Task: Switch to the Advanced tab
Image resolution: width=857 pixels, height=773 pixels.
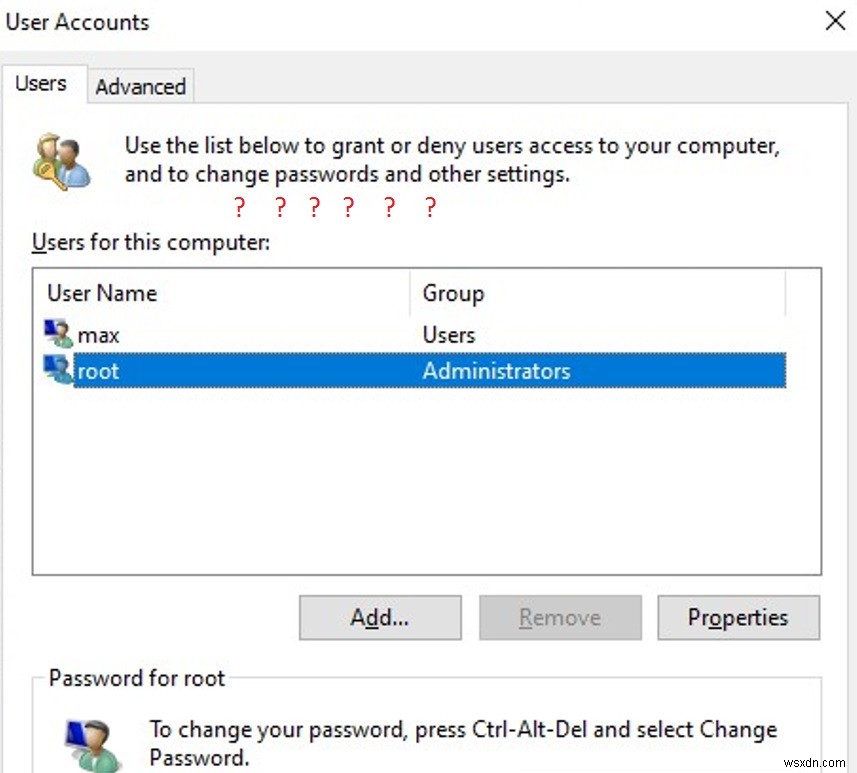Action: coord(140,86)
